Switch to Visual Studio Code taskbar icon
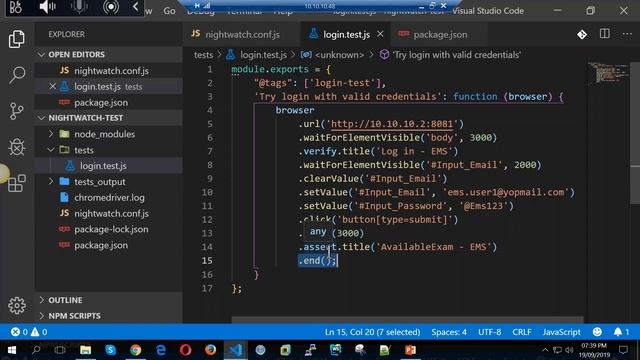 click(x=236, y=350)
